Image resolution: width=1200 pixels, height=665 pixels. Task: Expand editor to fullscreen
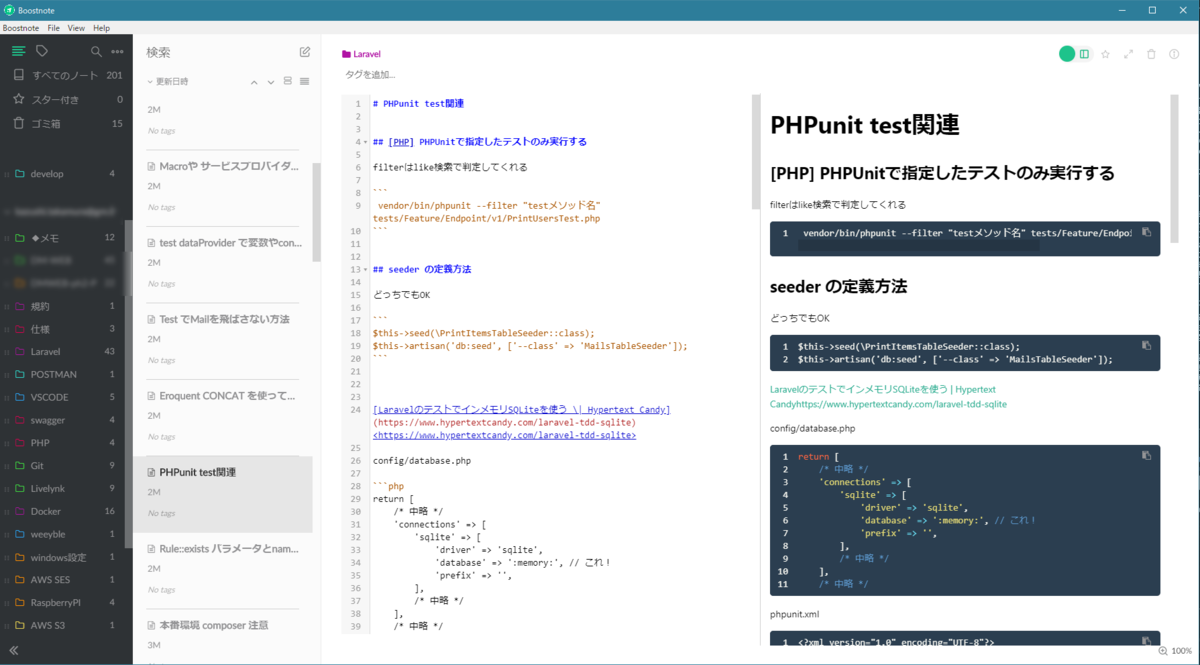point(1128,54)
